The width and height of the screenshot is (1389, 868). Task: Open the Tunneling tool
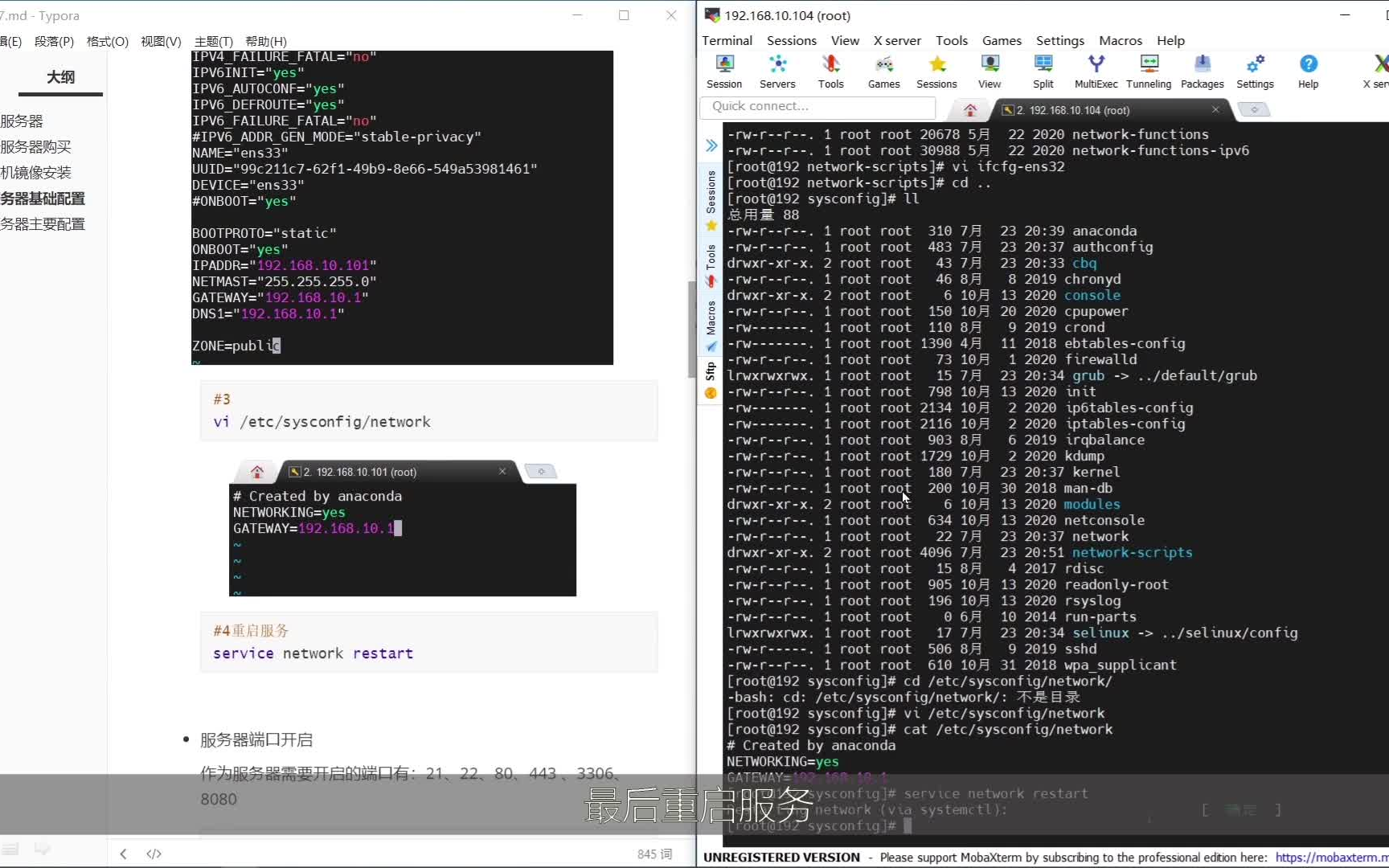pos(1149,72)
